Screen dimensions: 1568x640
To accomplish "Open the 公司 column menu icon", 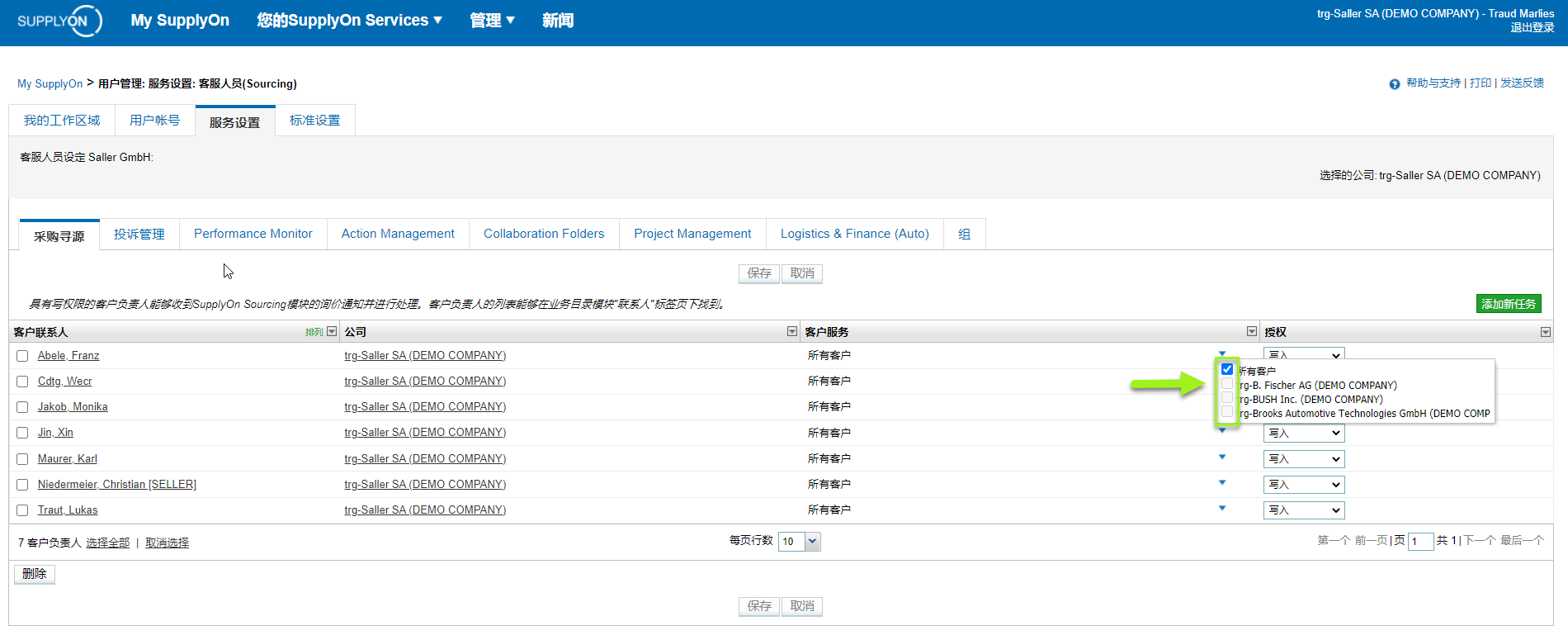I will (x=792, y=331).
